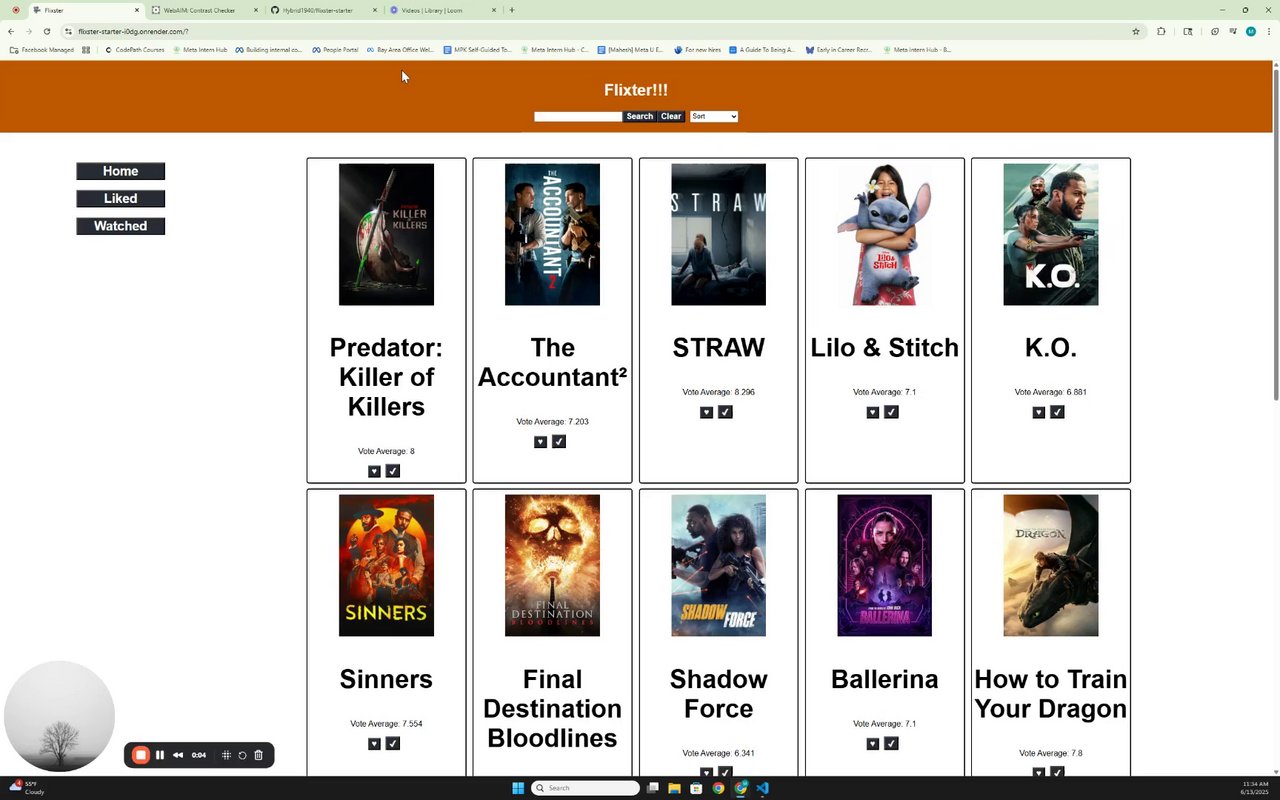
Task: Mark K.O. as watched
Action: (1057, 412)
